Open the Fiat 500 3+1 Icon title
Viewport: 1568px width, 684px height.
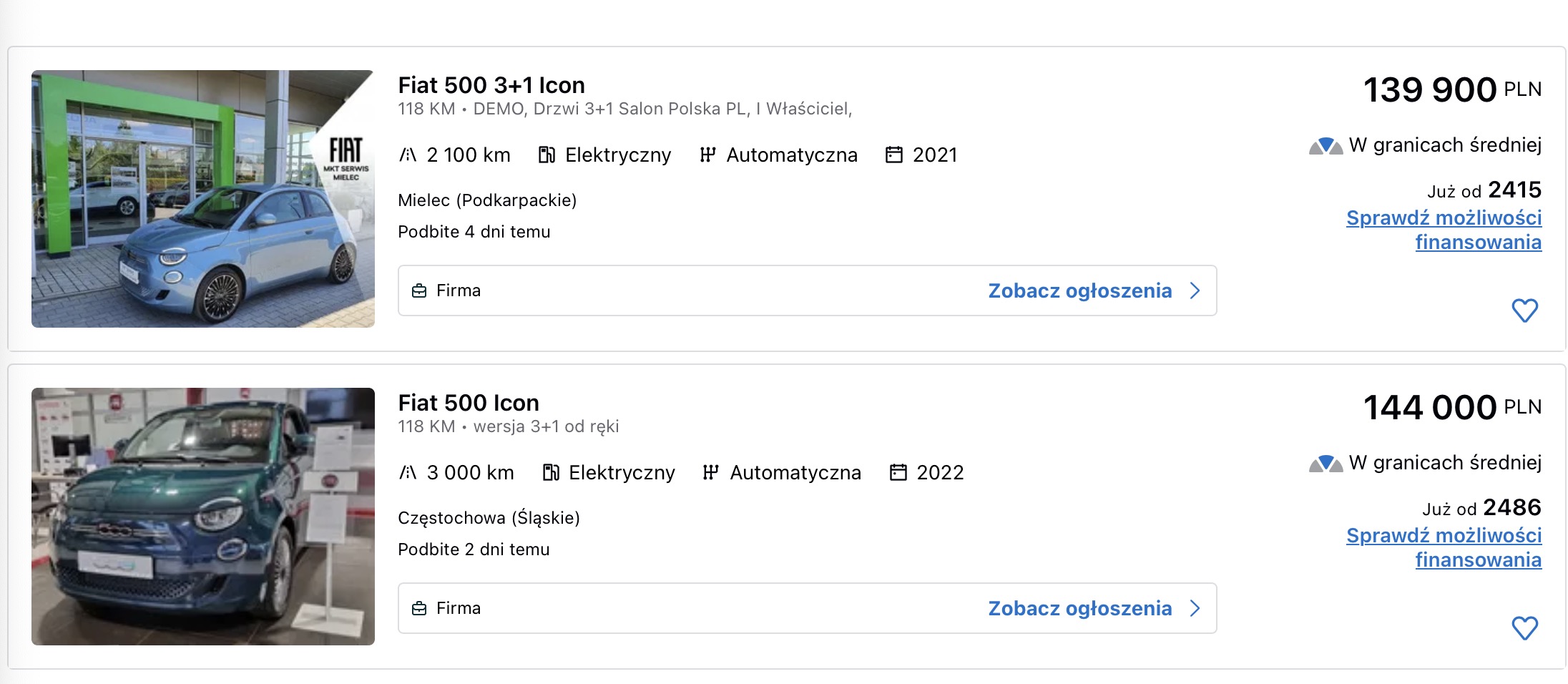pos(491,85)
